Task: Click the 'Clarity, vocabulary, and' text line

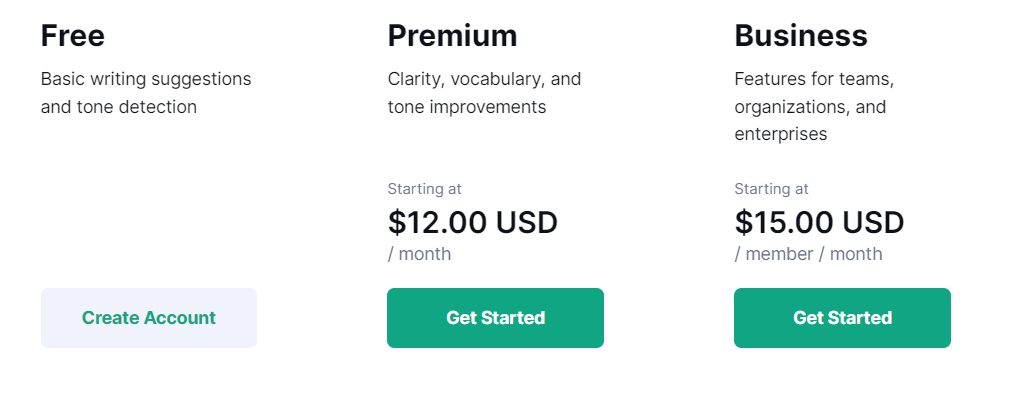Action: tap(484, 79)
